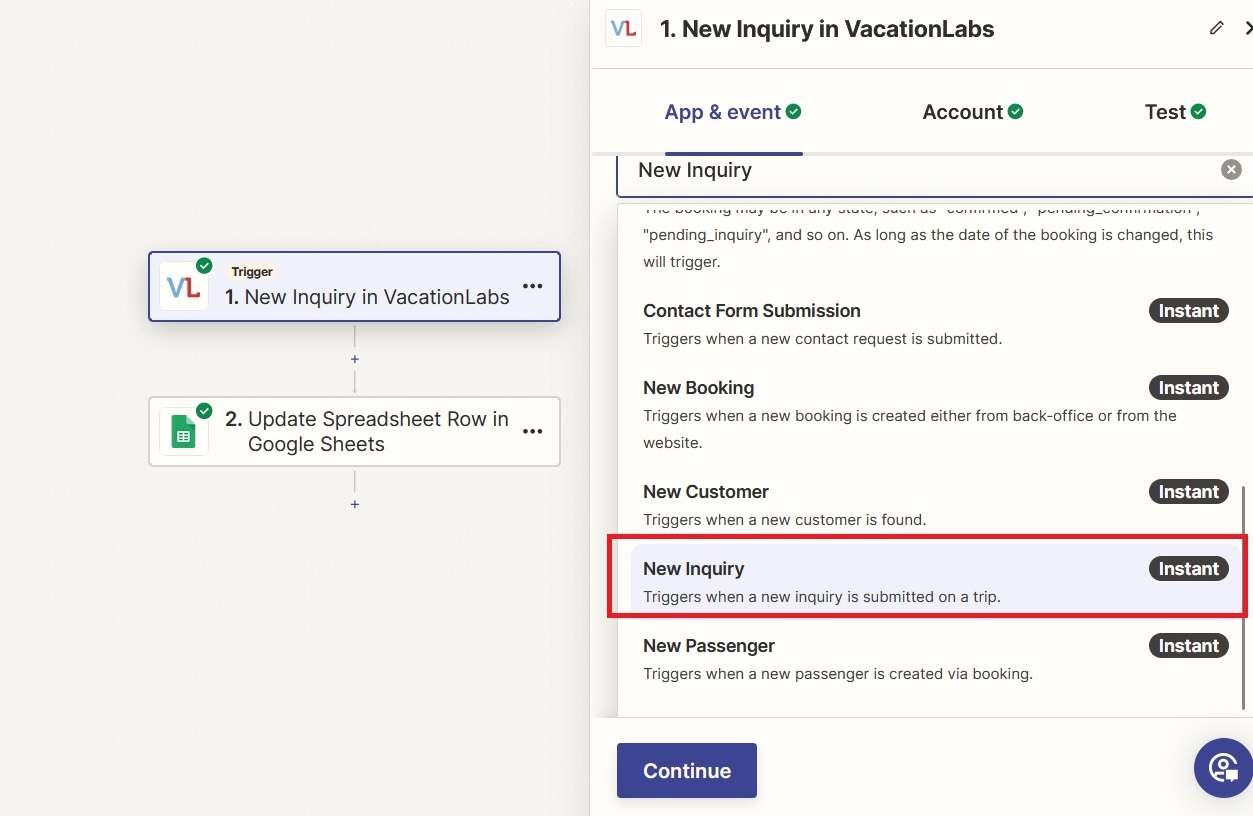Clear the New Inquiry event search field
The image size is (1253, 816).
tap(1231, 170)
